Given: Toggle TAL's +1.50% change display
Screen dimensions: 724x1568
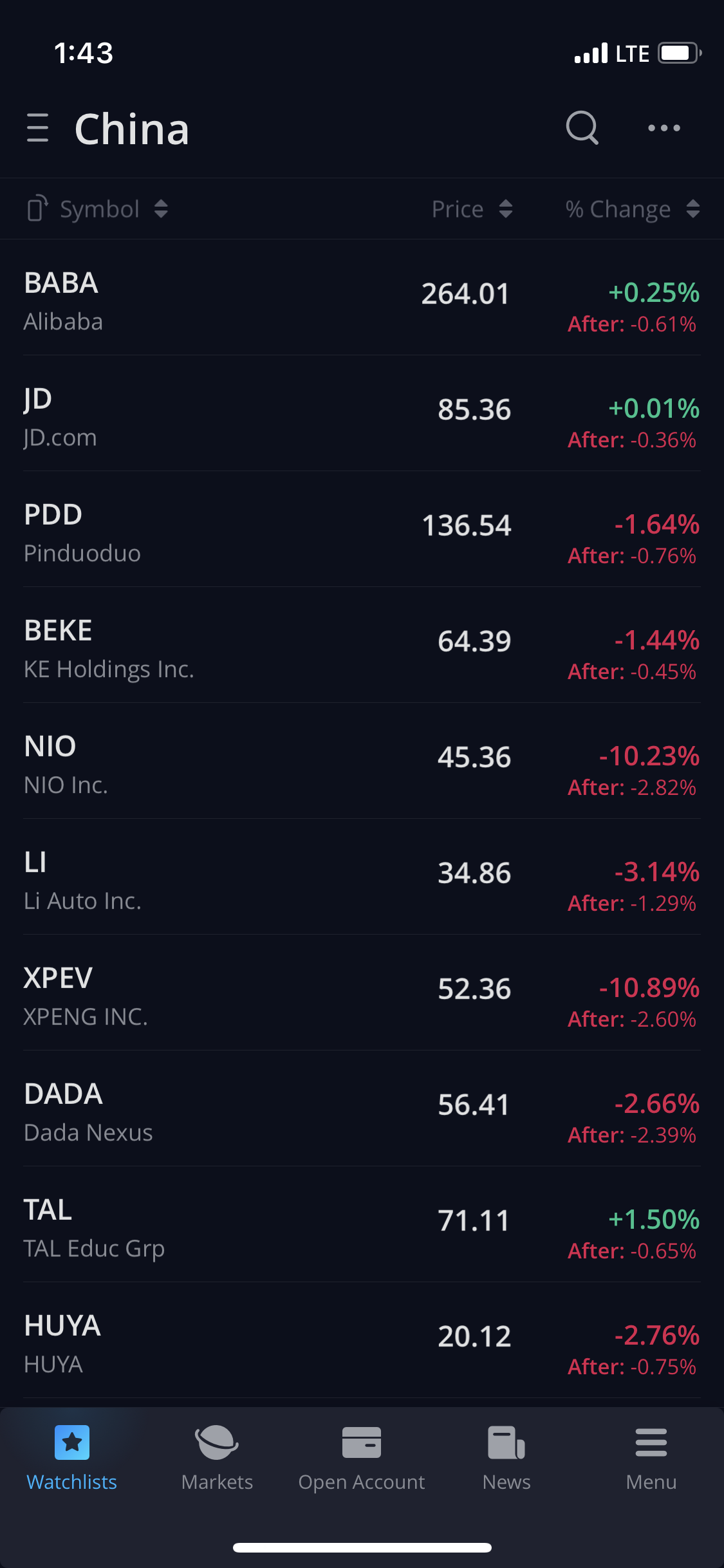Looking at the screenshot, I should coord(654,1220).
